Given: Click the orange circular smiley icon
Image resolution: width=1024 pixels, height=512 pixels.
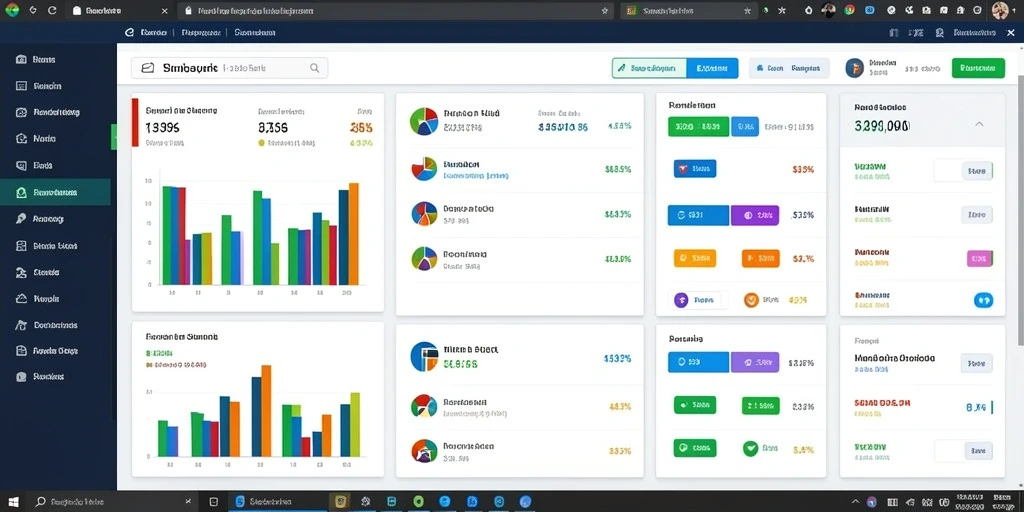Looking at the screenshot, I should [751, 300].
